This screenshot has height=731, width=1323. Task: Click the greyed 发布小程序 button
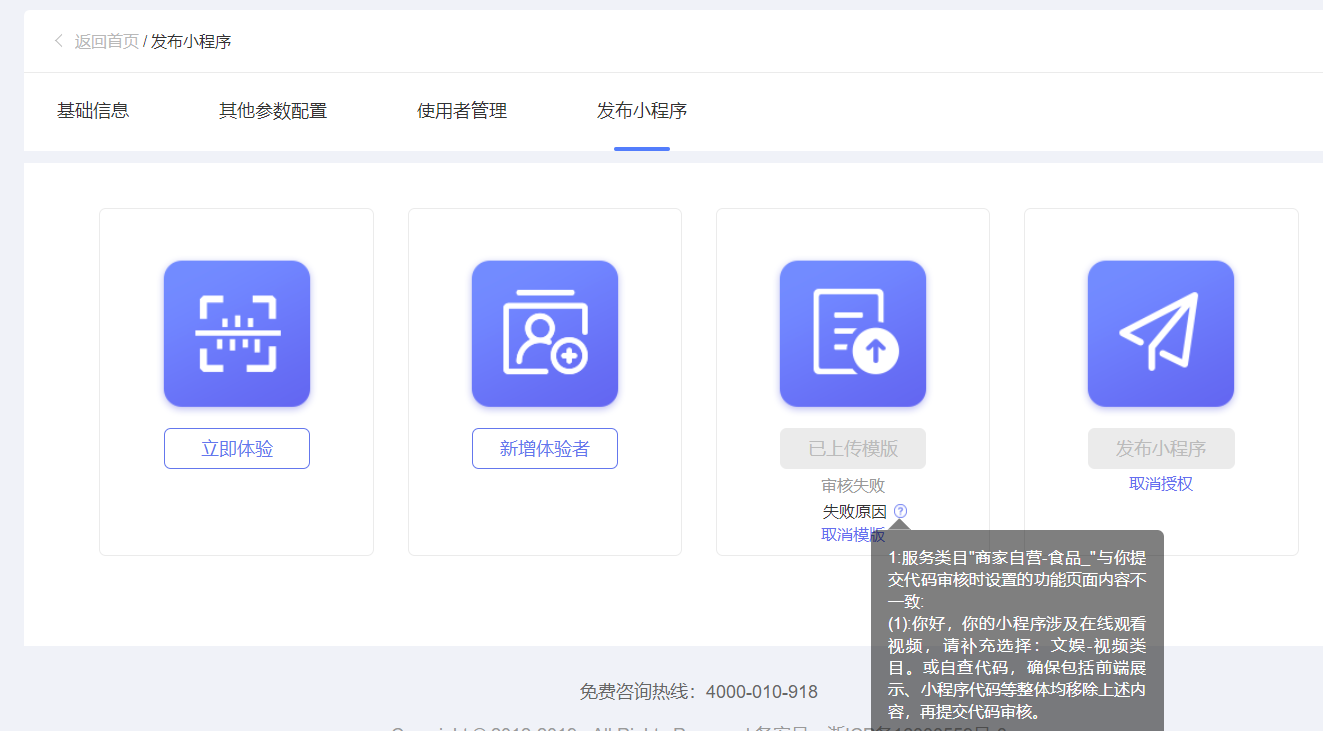pos(1161,449)
